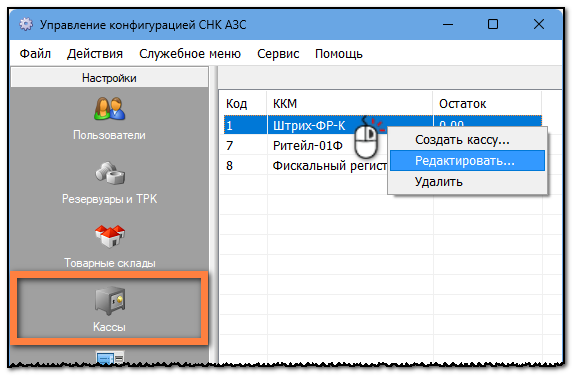
Task: Open the Пользователи section icon
Action: (x=109, y=109)
